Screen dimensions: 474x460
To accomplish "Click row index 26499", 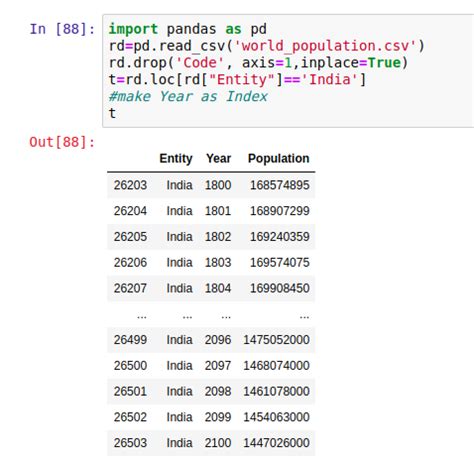I will tap(130, 340).
